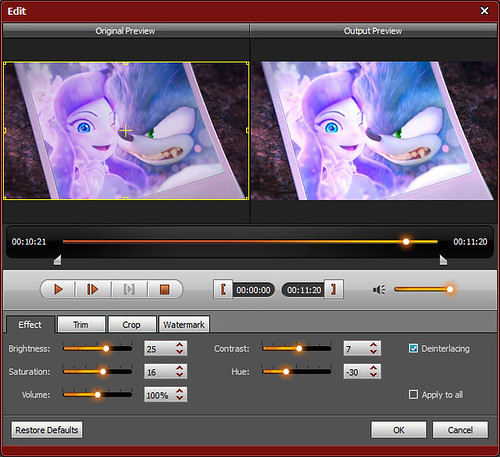Viewport: 500px width, 457px height.
Task: Click the playback volume slider knob
Action: [x=450, y=289]
